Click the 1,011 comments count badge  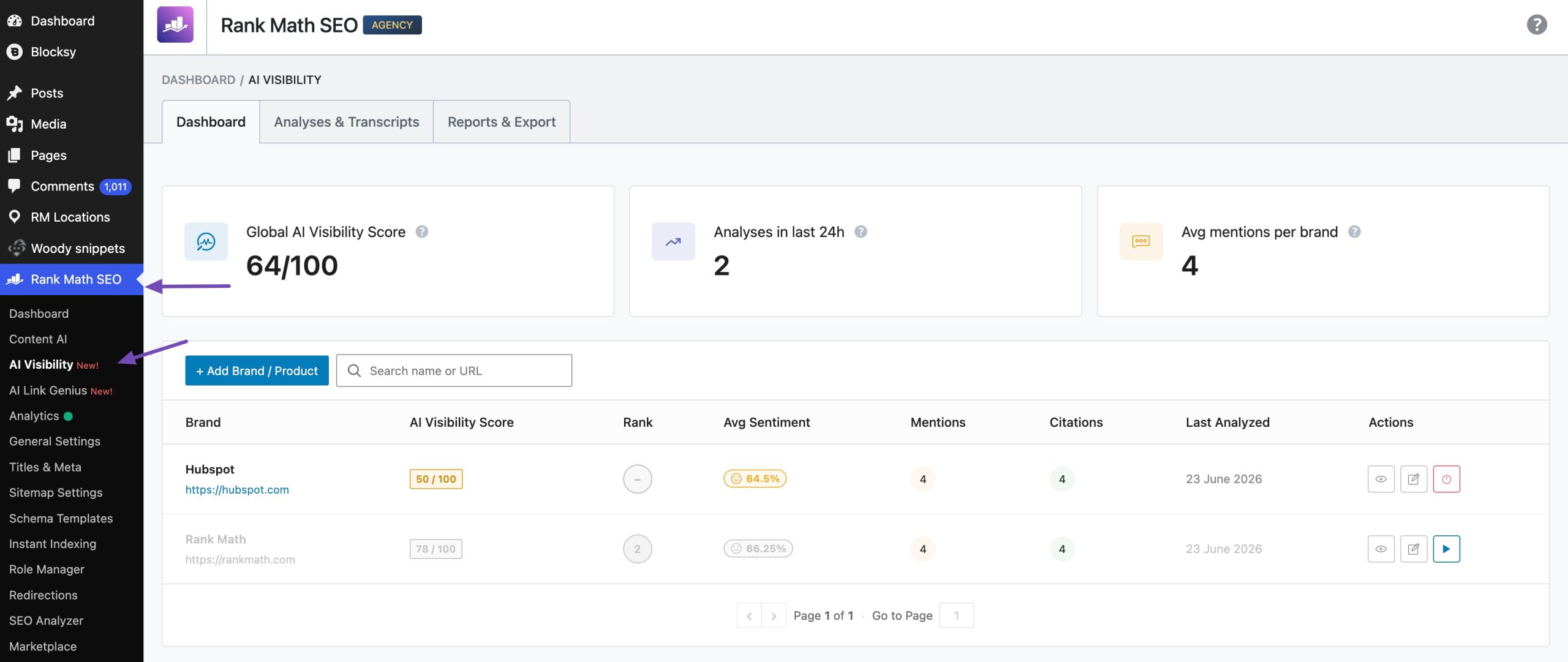[x=115, y=187]
